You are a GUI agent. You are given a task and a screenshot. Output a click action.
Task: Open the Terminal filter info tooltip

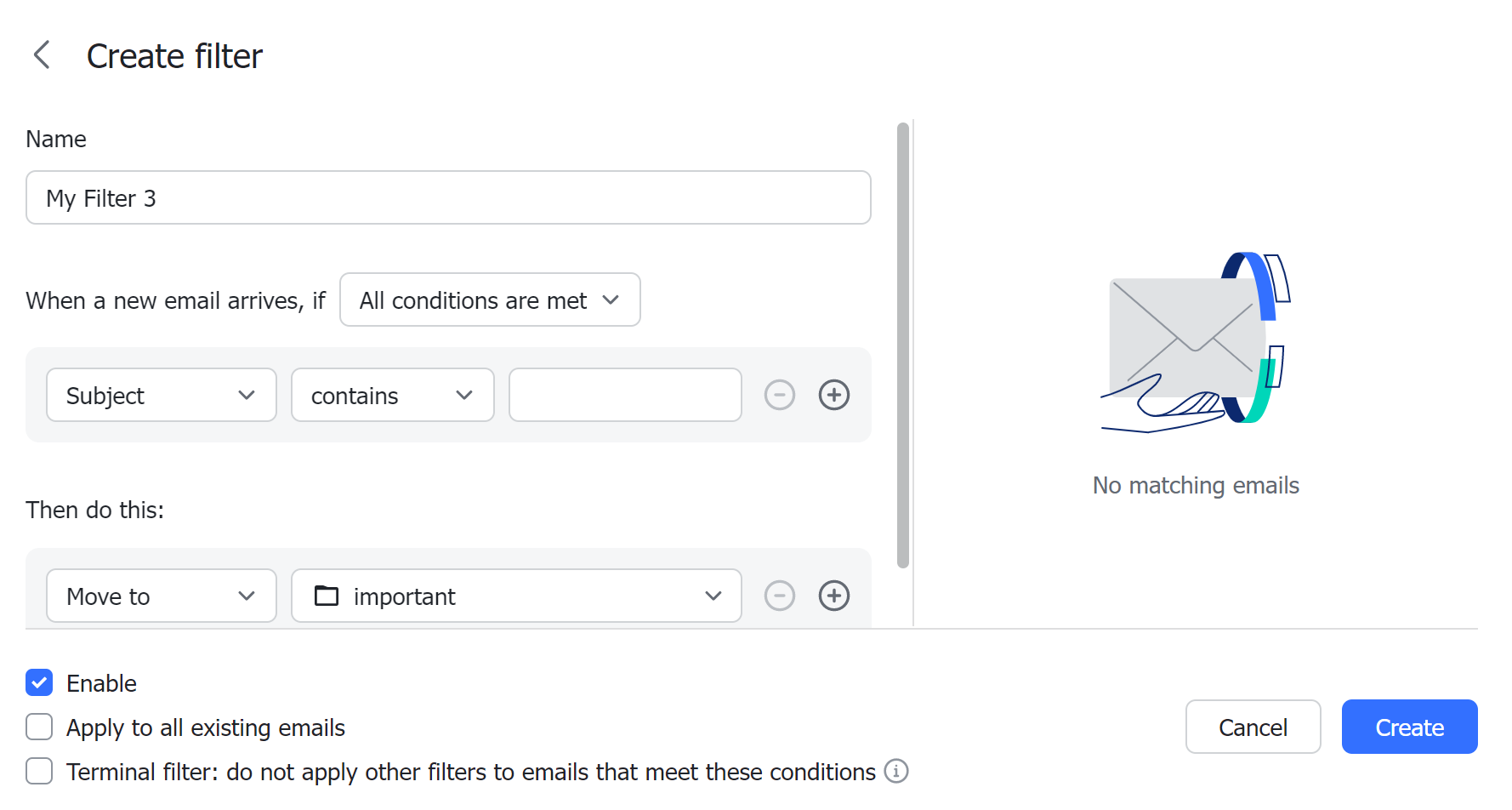click(896, 771)
